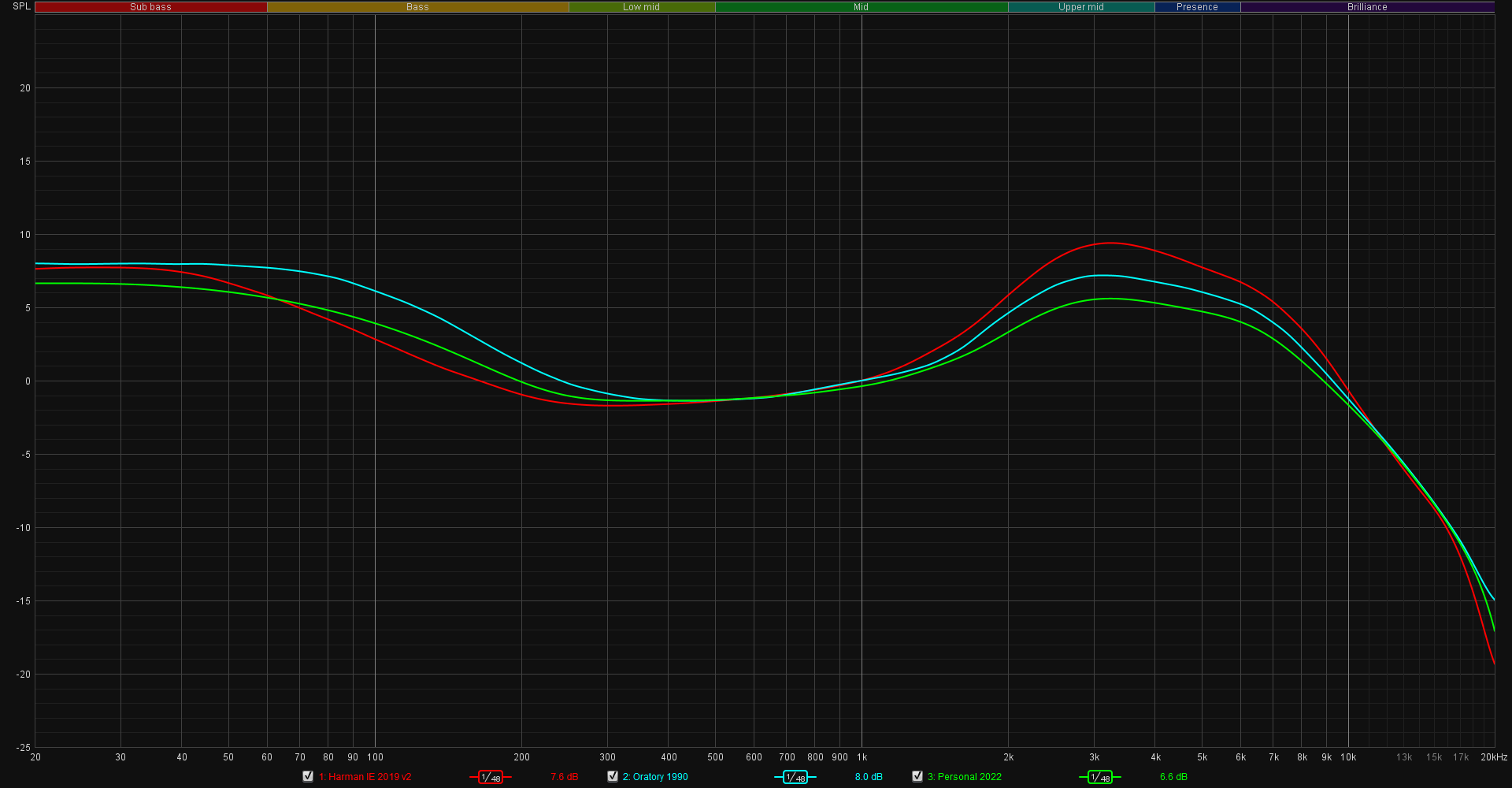Click the 2k frequency axis label
1512x788 pixels.
click(x=1009, y=757)
